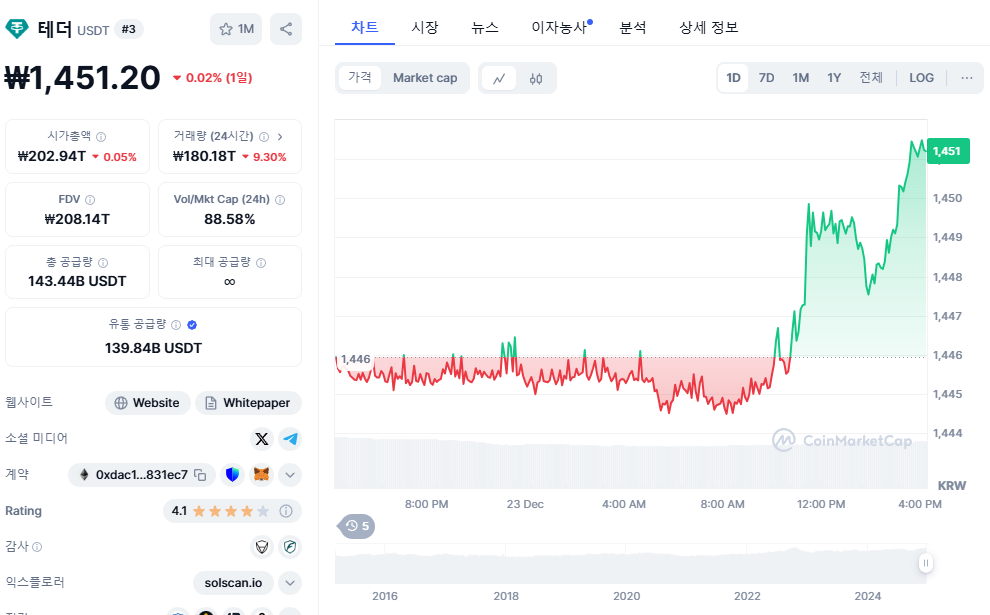990x615 pixels.
Task: Open max supply info icon
Action: pyautogui.click(x=261, y=262)
